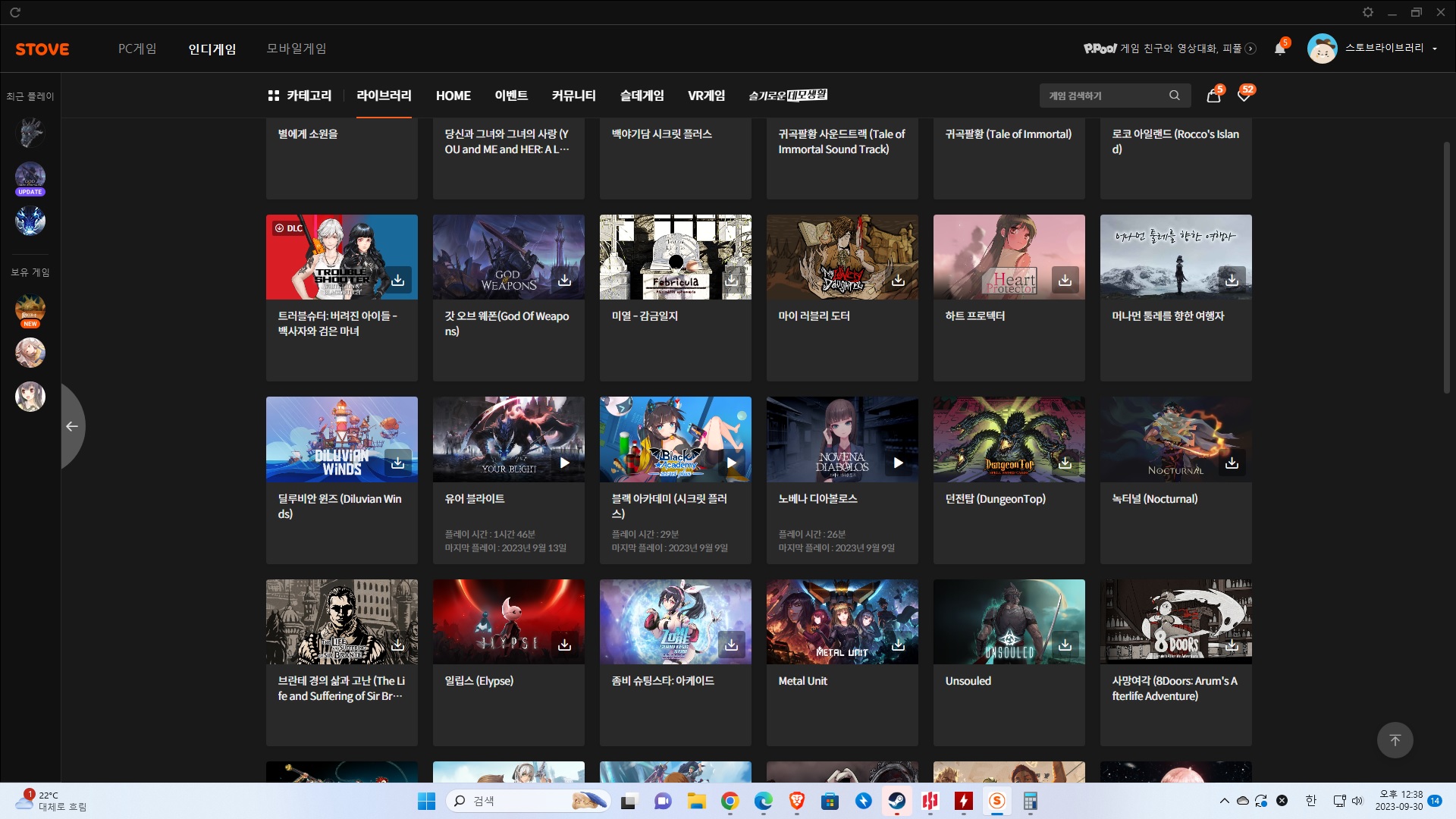The height and width of the screenshot is (819, 1456).
Task: Open the 라이브러리 tab
Action: pos(384,96)
